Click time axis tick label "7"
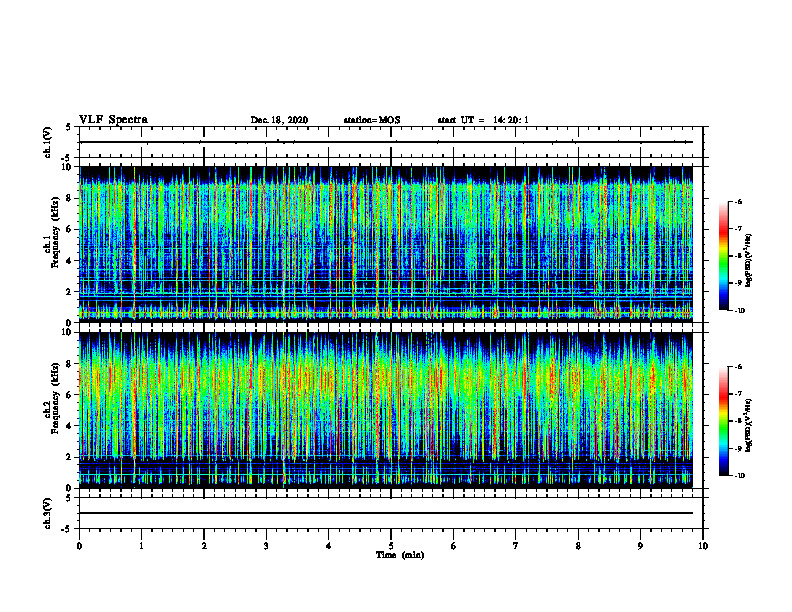The image size is (792, 612). (x=516, y=546)
